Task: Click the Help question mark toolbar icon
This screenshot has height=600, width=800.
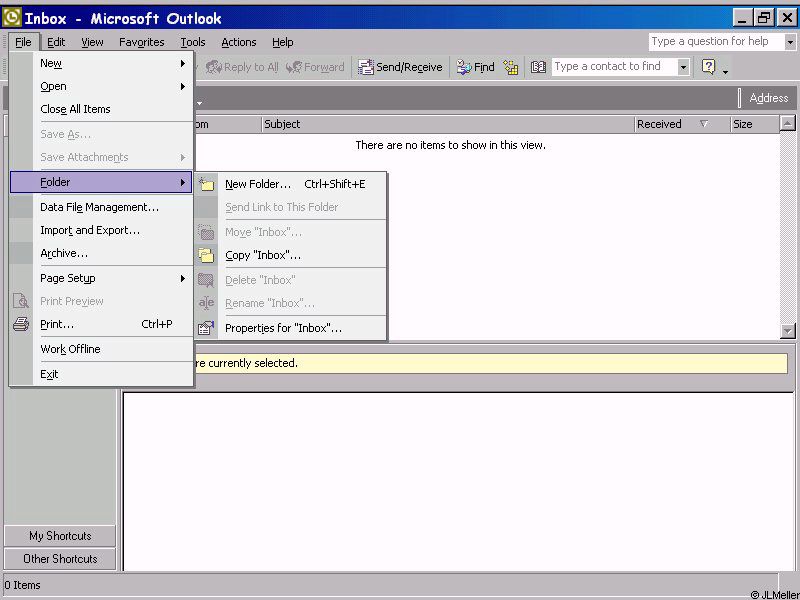Action: pyautogui.click(x=709, y=67)
